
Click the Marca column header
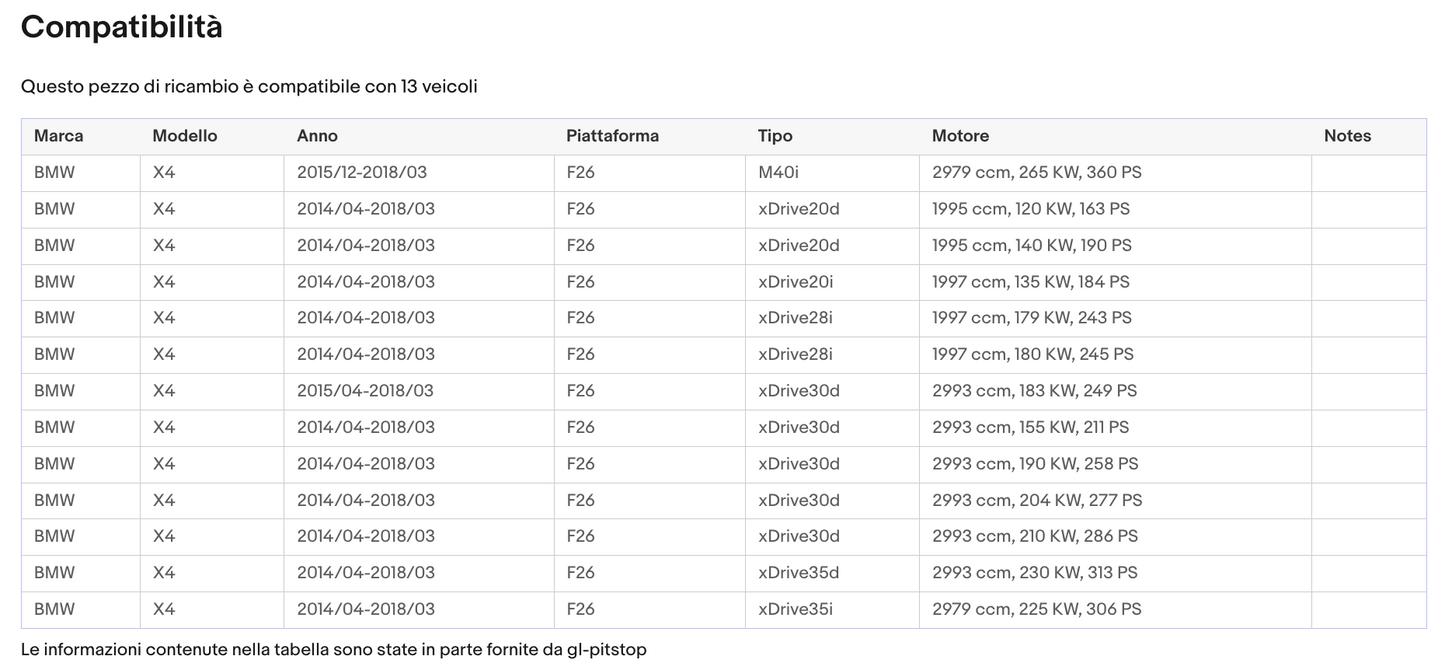coord(59,136)
